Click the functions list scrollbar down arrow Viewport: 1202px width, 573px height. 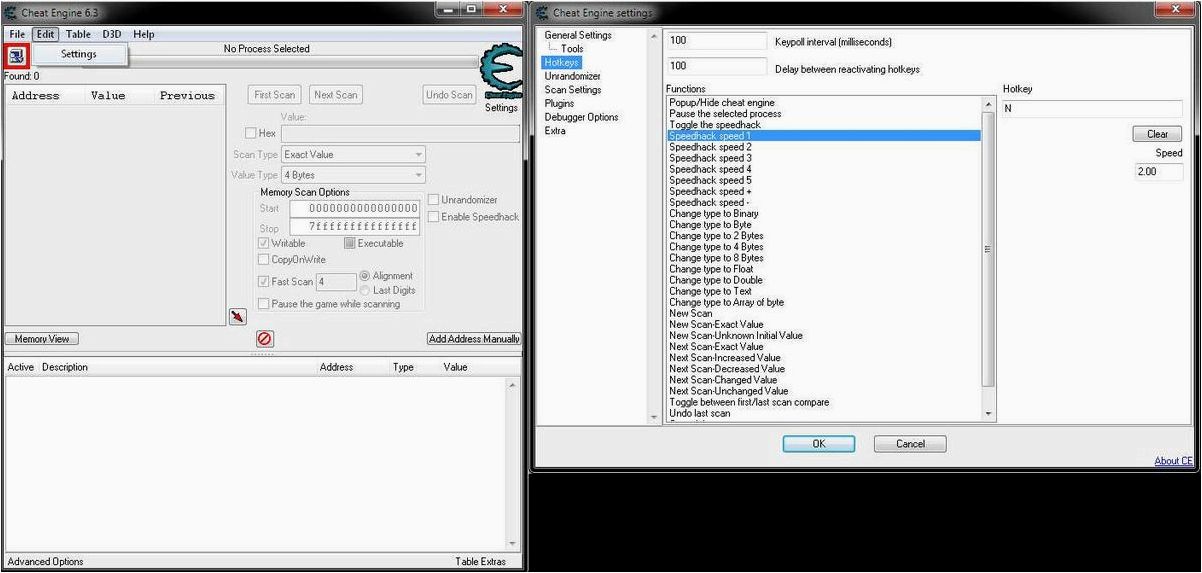point(989,414)
